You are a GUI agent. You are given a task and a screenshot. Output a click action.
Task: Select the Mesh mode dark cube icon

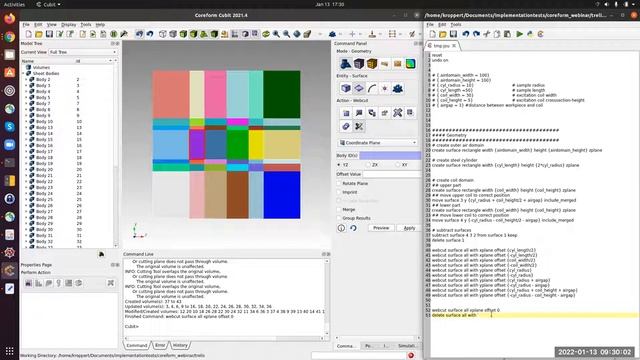tap(359, 64)
